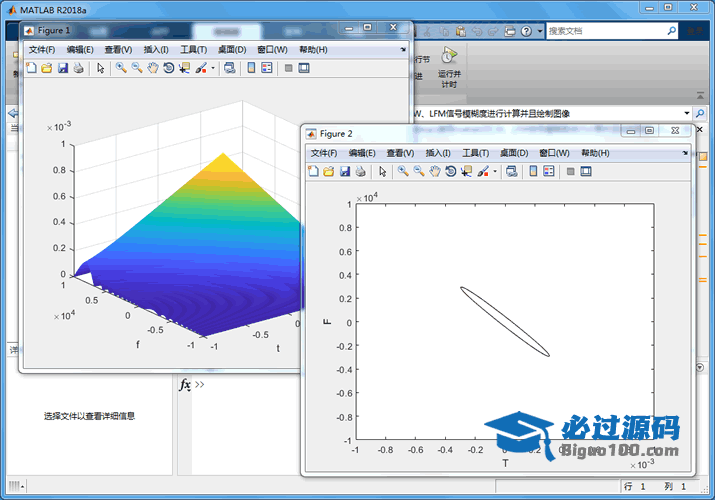The width and height of the screenshot is (715, 500).
Task: Select Data Cursor tool in Figure 2
Action: coord(466,171)
